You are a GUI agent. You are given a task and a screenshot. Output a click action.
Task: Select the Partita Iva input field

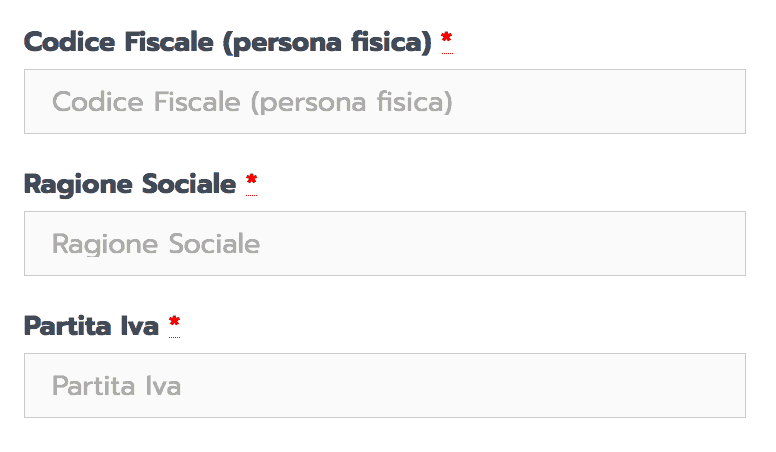[385, 385]
